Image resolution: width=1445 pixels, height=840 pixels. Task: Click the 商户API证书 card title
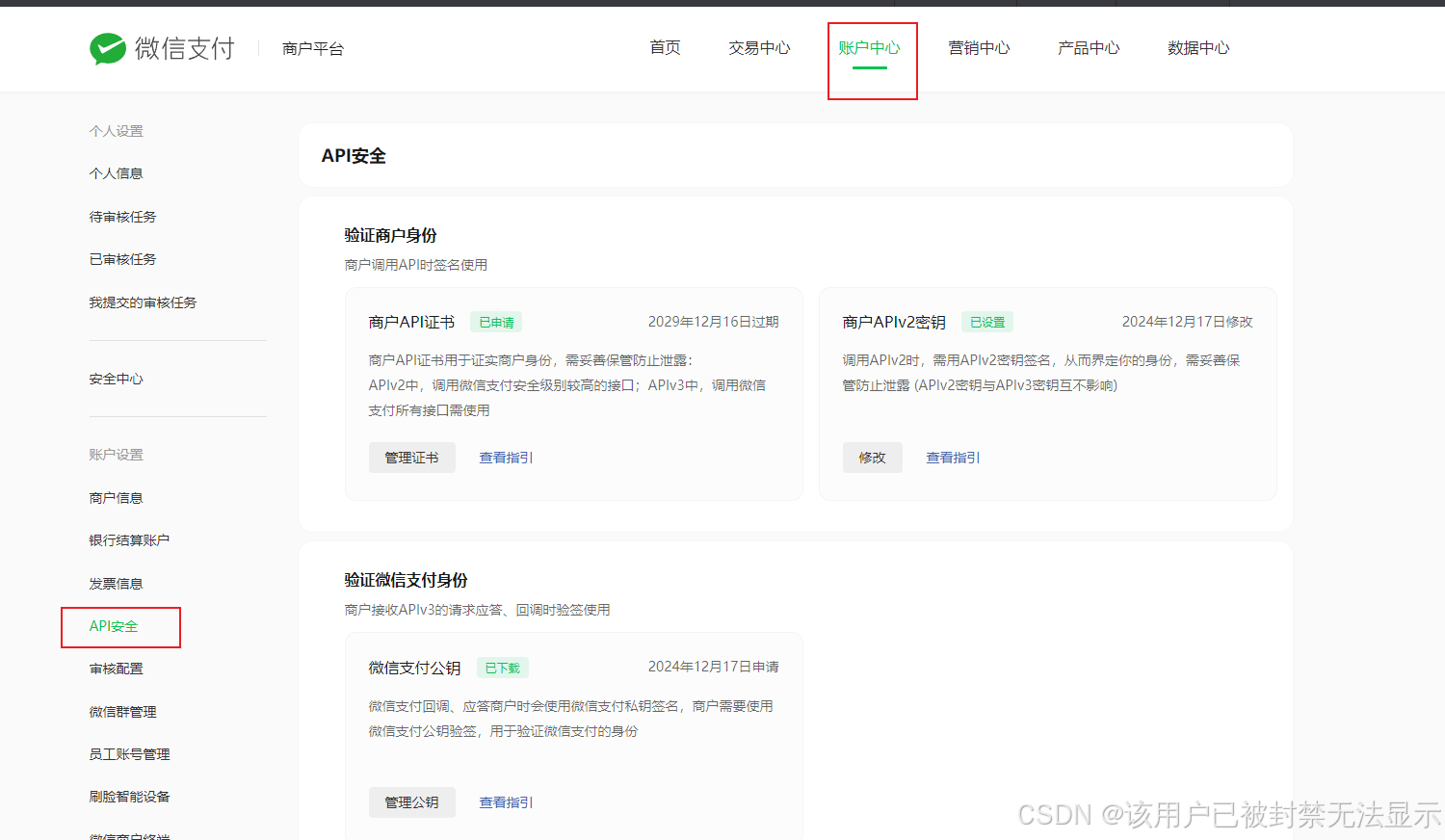412,323
